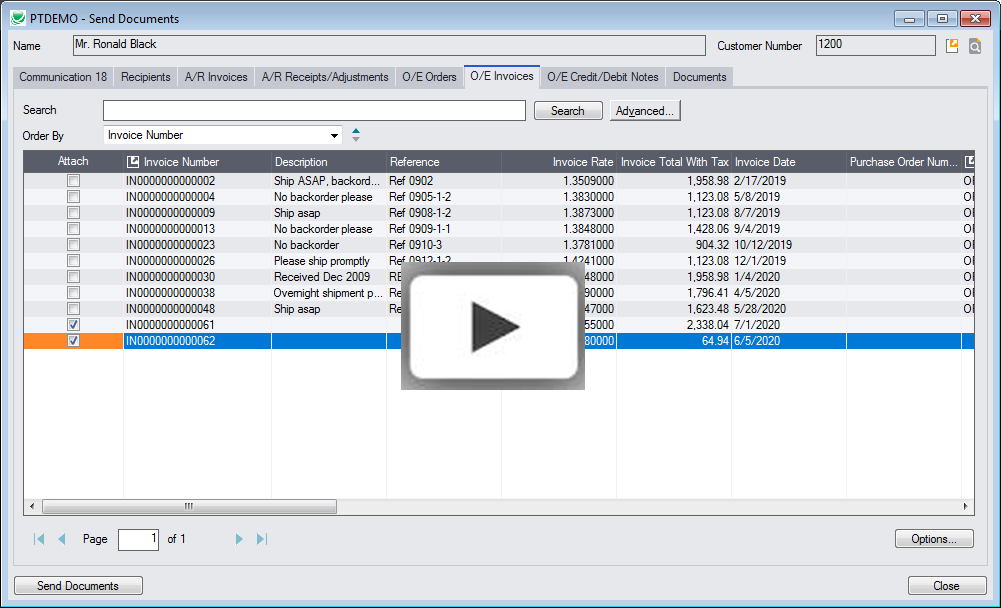
Task: Go to the previous page of results
Action: (x=61, y=539)
